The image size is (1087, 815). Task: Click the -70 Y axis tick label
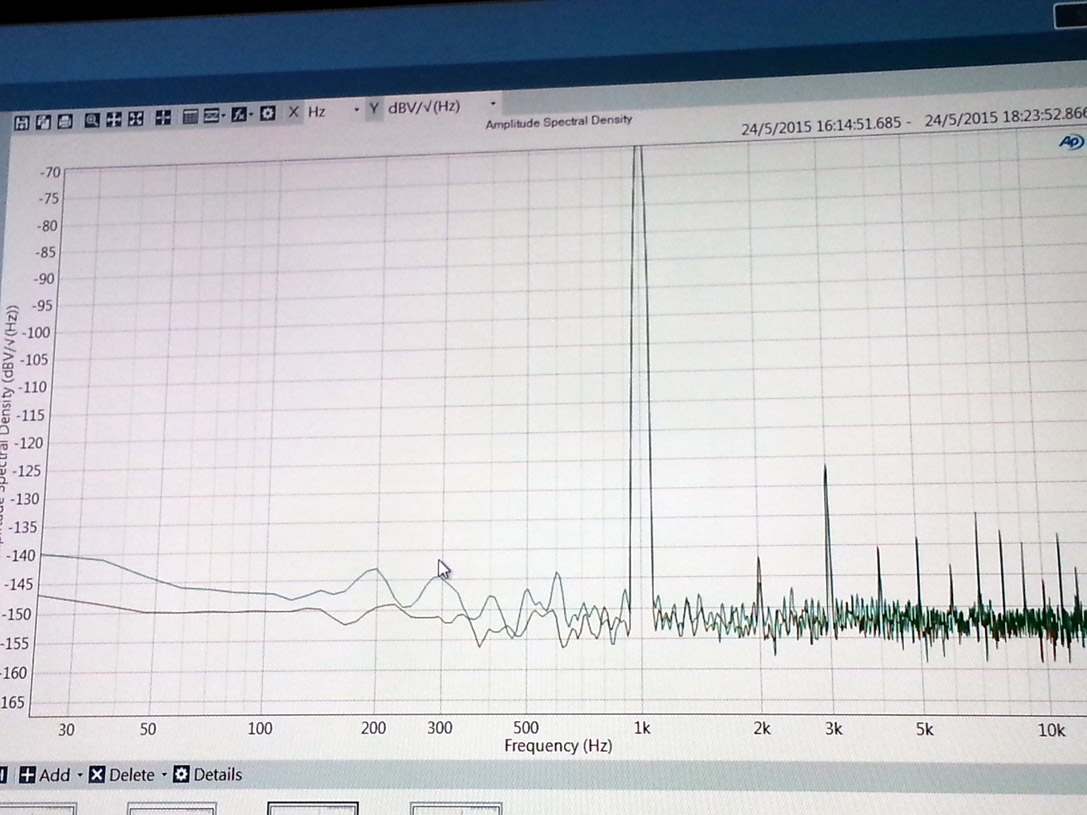pos(50,172)
